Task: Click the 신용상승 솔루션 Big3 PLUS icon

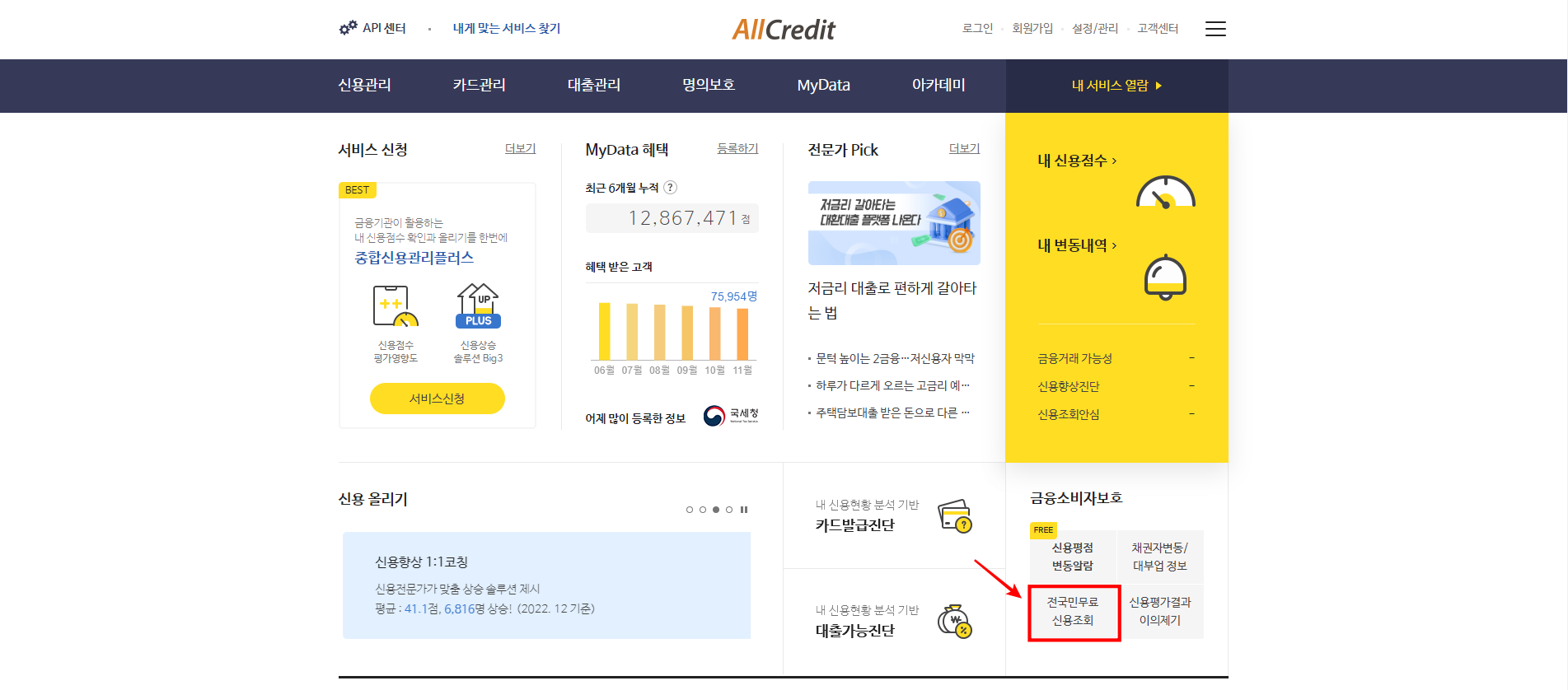Action: click(479, 305)
